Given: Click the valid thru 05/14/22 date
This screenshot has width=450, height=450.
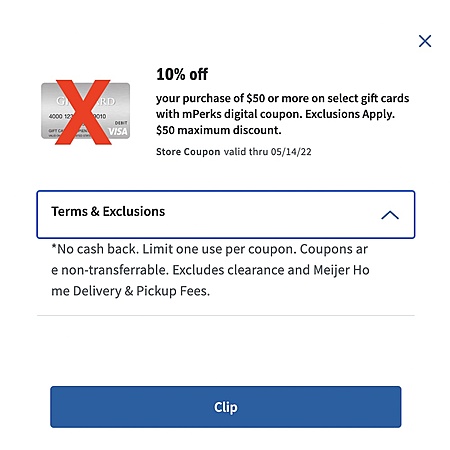Looking at the screenshot, I should point(267,152).
